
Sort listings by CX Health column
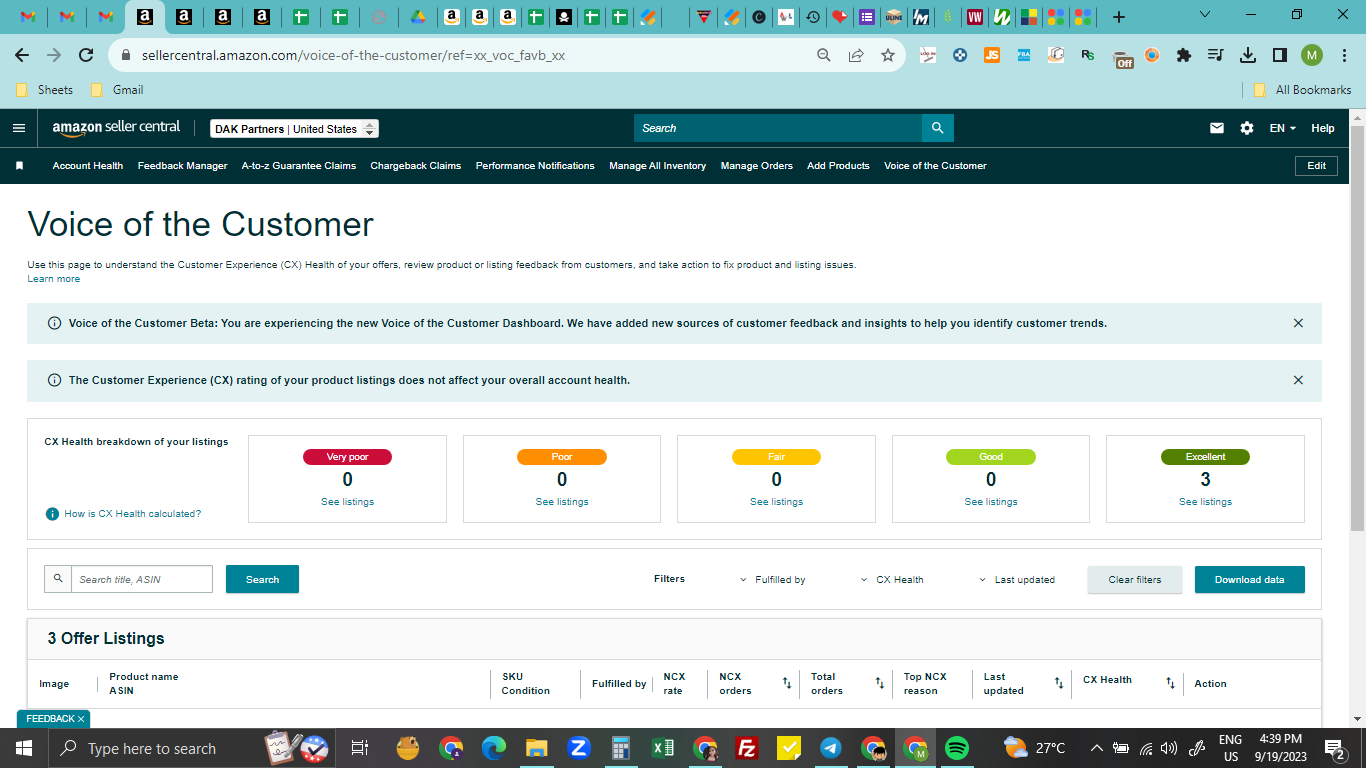[1170, 684]
